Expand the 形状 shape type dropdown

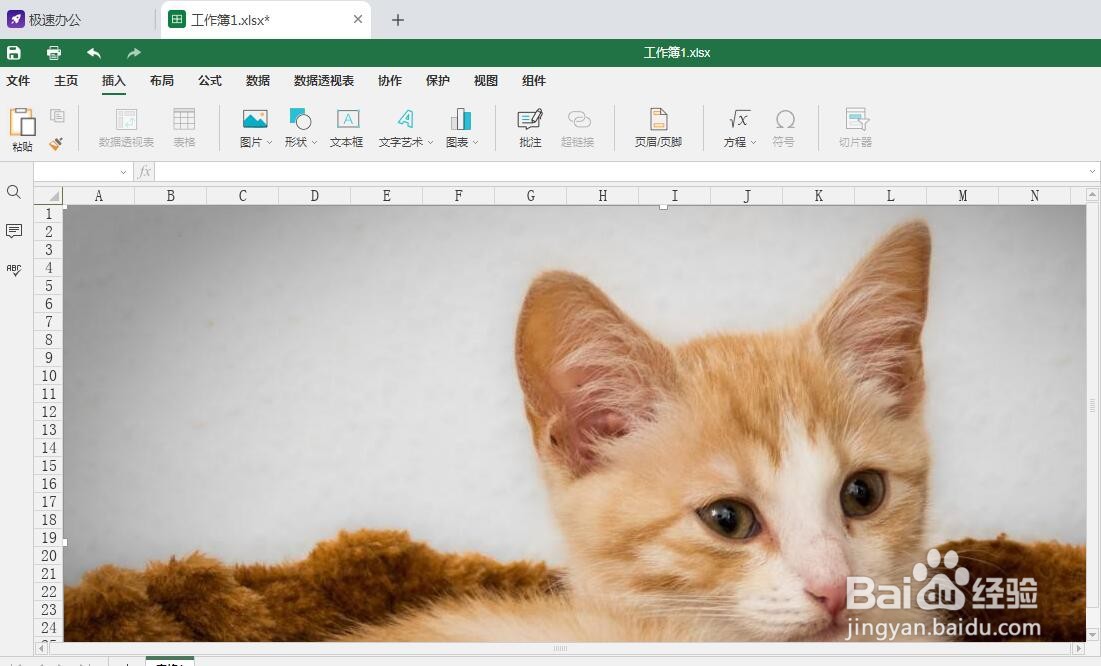click(x=315, y=142)
